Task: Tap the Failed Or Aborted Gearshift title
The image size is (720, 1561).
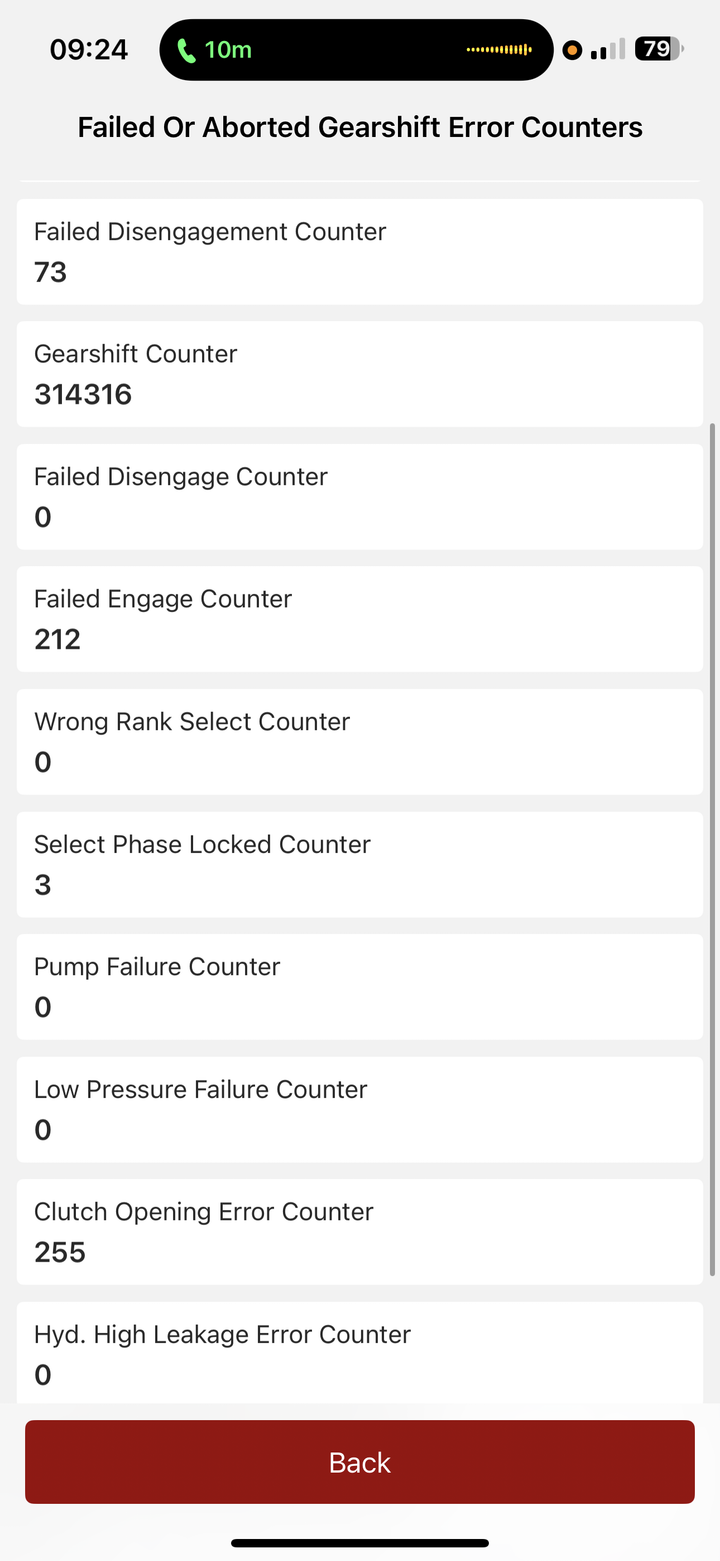Action: [x=360, y=128]
